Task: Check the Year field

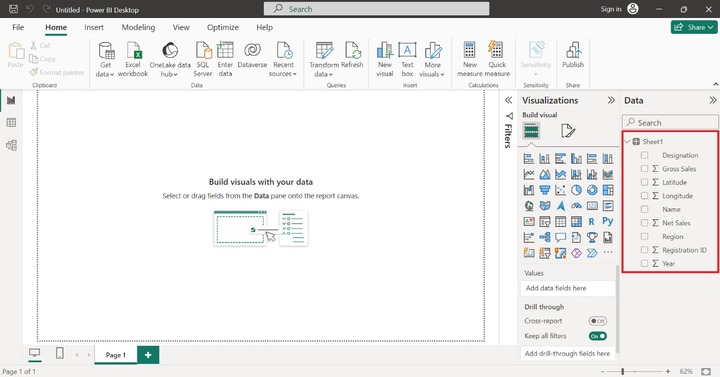Action: click(x=644, y=264)
